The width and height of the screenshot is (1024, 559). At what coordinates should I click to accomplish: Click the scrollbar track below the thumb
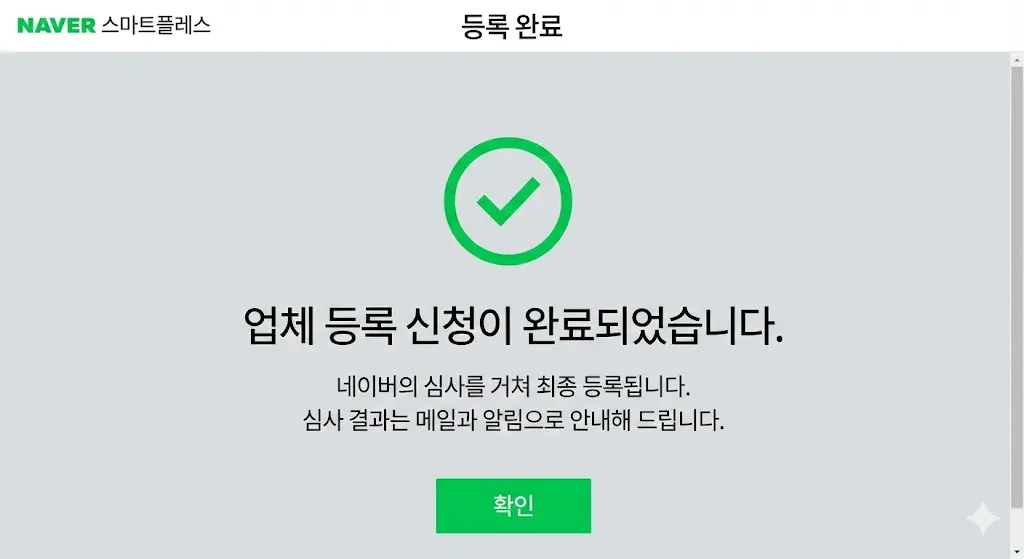1017,527
